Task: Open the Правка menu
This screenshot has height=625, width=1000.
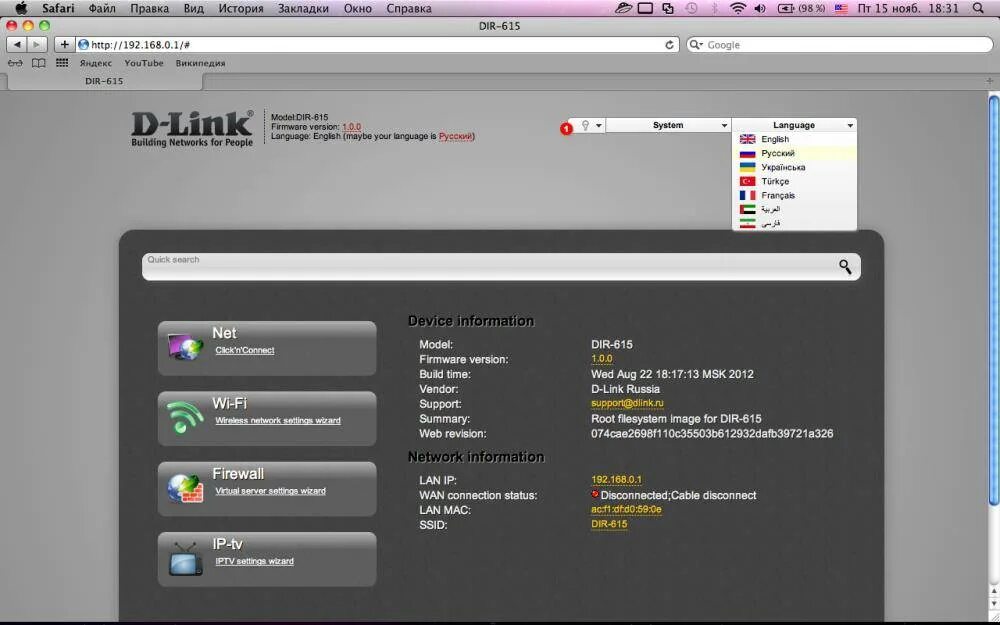Action: pyautogui.click(x=149, y=8)
